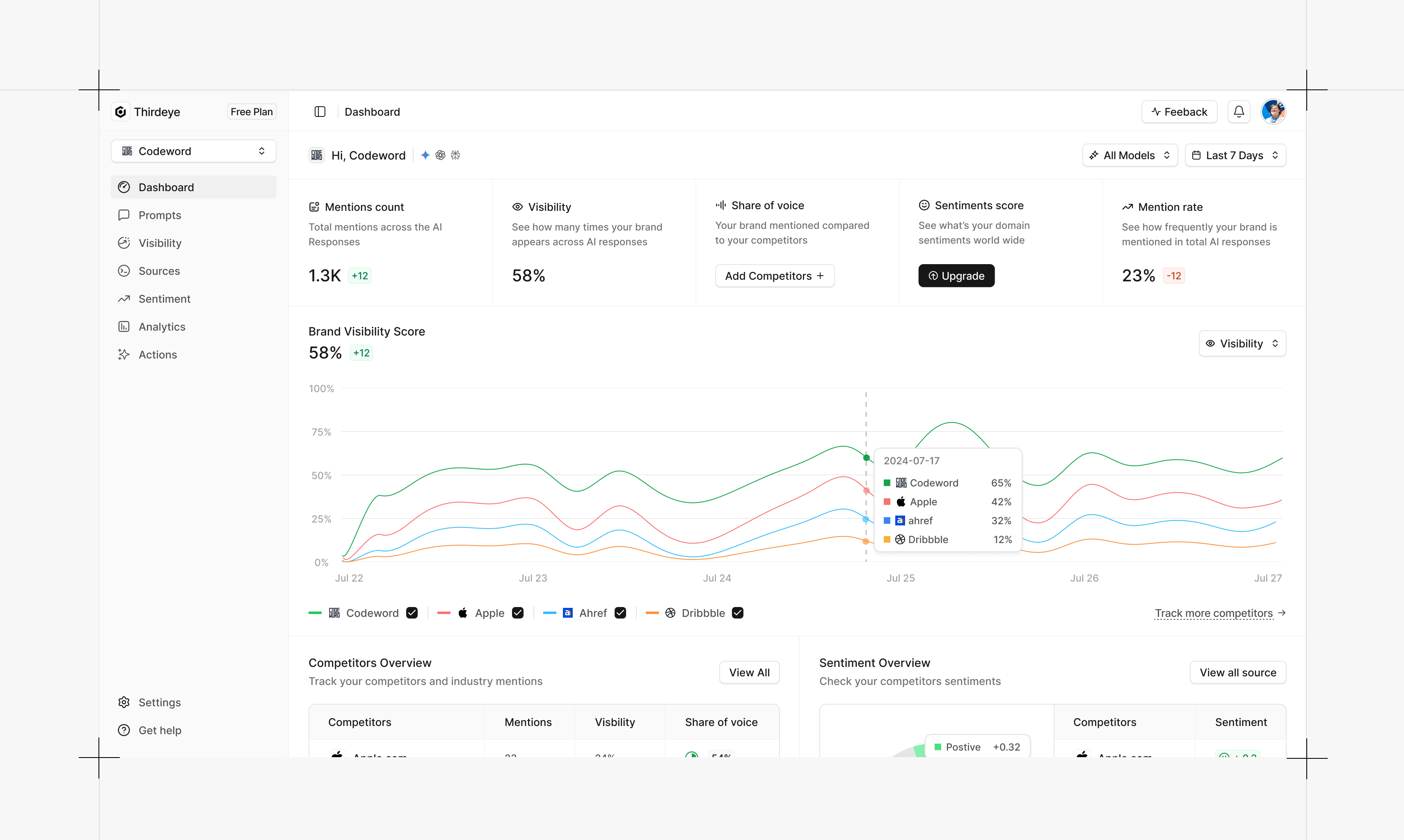Viewport: 1404px width, 840px height.
Task: Click the Settings gear icon in sidebar
Action: point(124,702)
